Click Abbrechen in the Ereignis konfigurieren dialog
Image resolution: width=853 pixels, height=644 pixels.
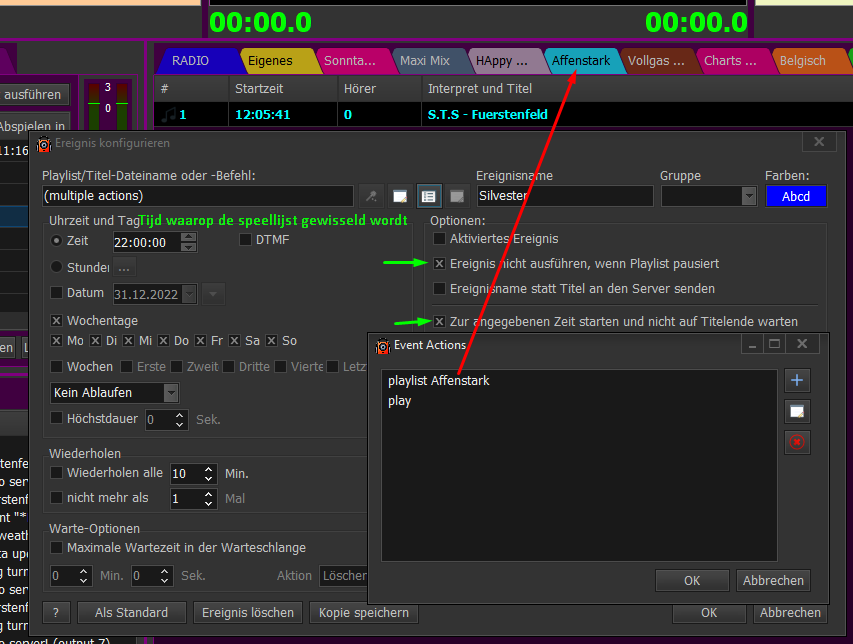(x=790, y=612)
